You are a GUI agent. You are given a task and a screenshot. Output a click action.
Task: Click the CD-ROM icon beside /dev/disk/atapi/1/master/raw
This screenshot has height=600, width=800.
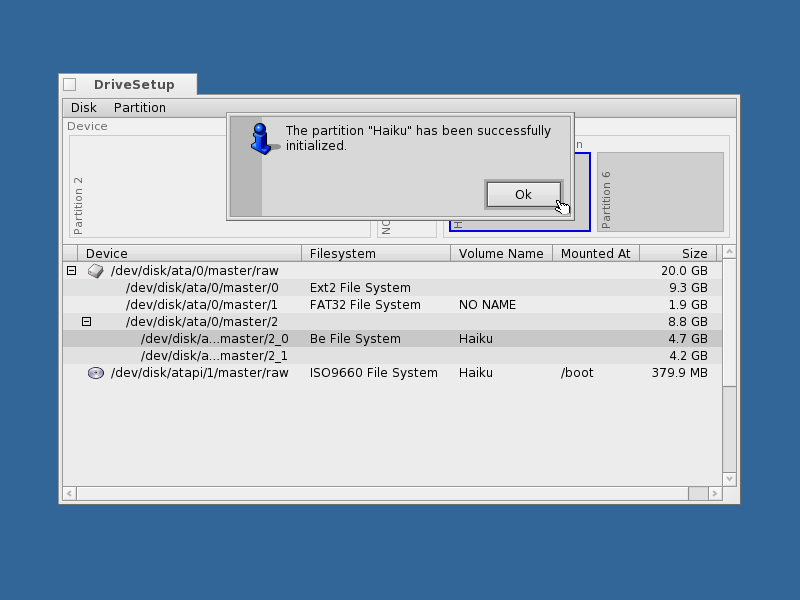tap(96, 372)
